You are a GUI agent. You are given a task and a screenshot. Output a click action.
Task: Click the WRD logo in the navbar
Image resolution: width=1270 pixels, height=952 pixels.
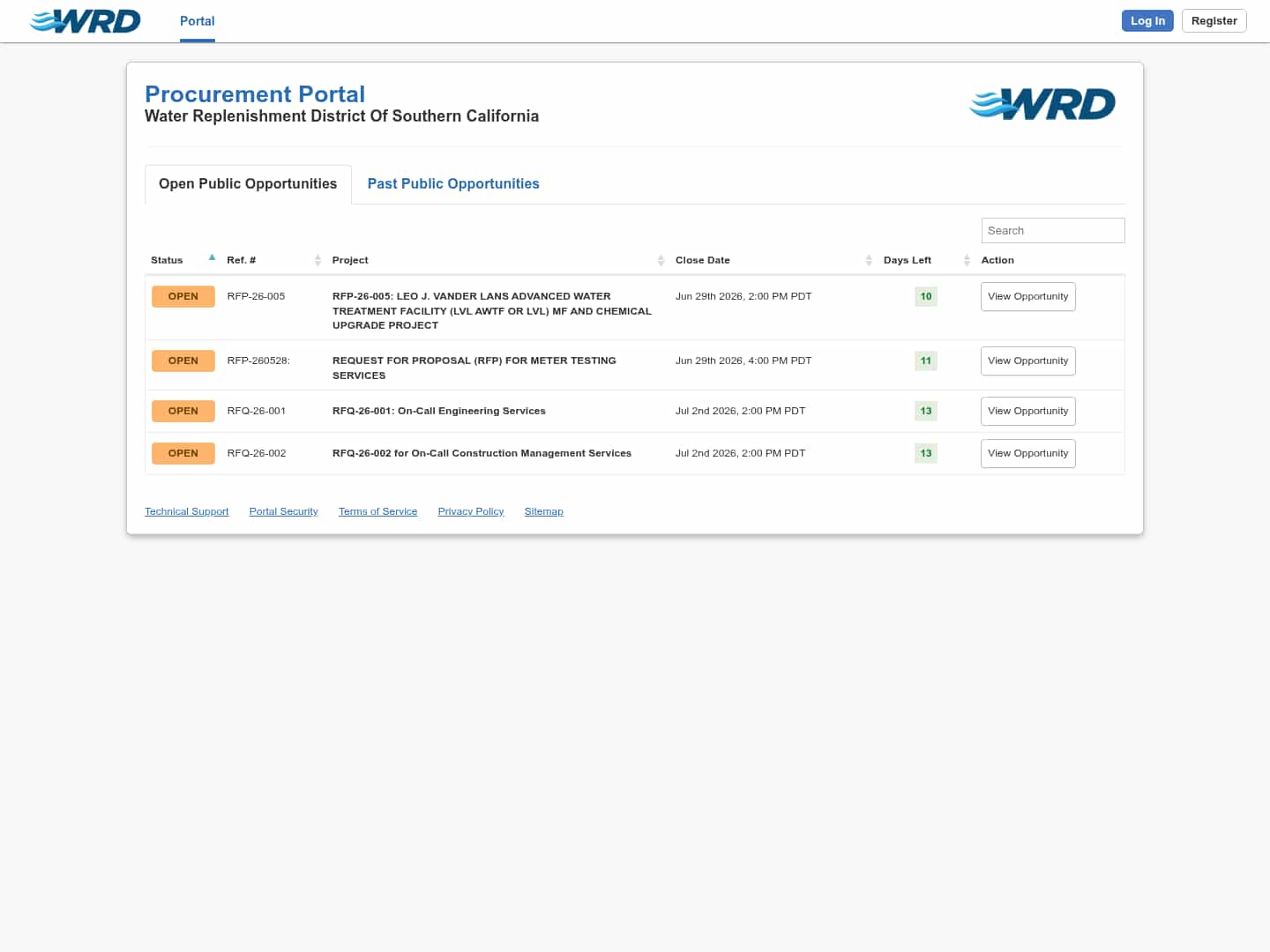coord(85,21)
